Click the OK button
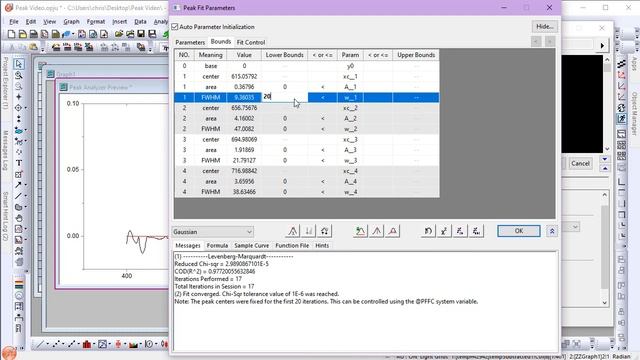Image resolution: width=640 pixels, height=360 pixels. [519, 231]
